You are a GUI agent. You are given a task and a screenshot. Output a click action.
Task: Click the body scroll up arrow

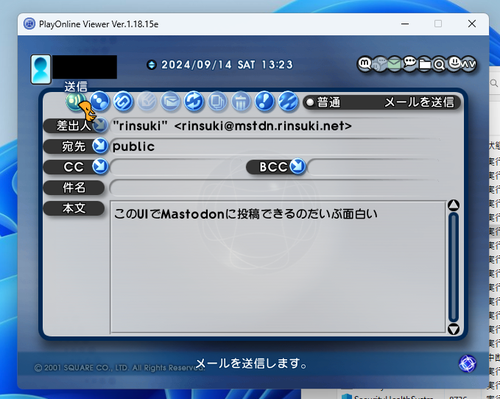[x=454, y=205]
